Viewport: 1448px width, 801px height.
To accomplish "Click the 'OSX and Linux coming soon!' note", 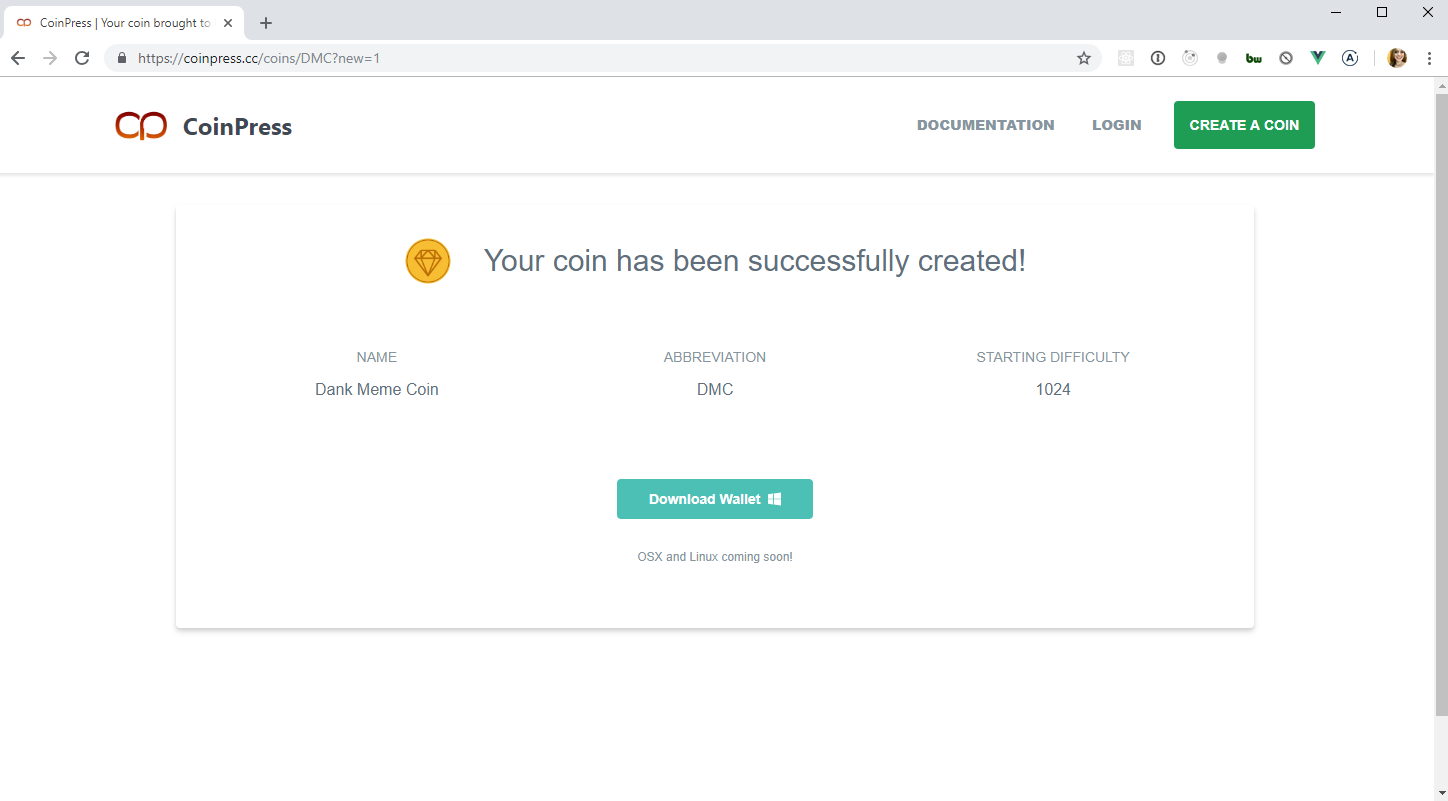I will pos(715,557).
